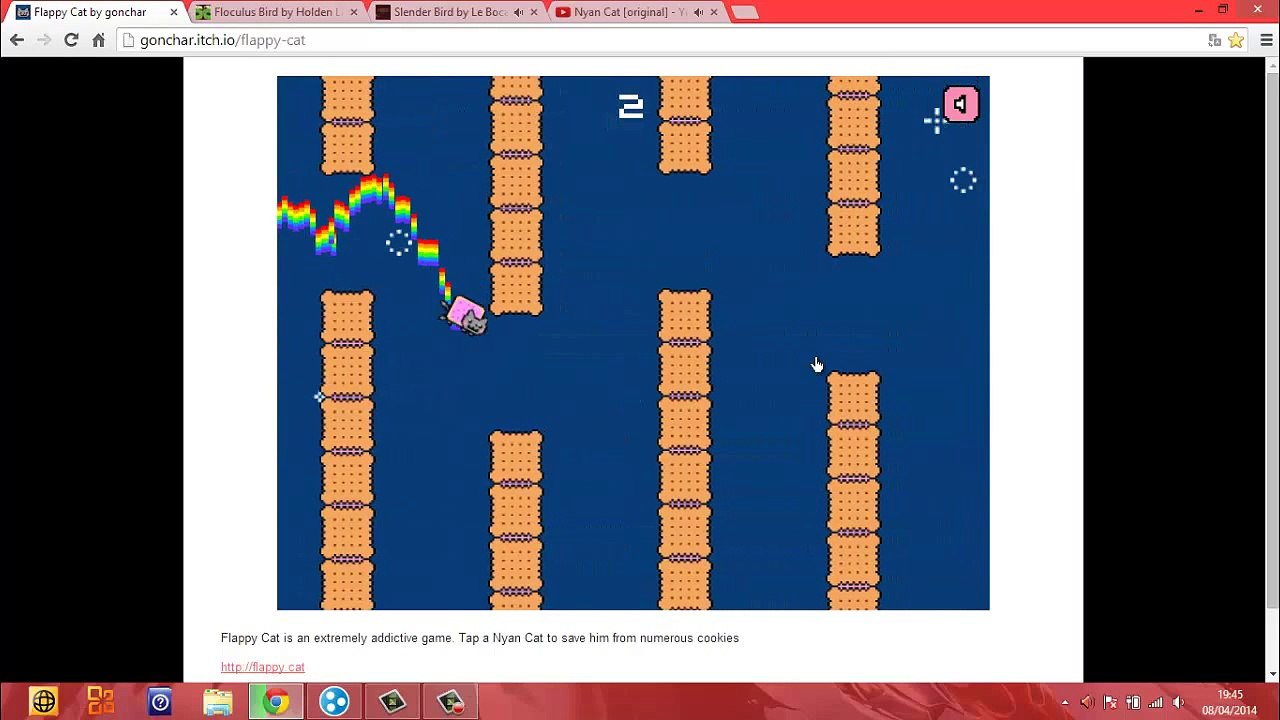Show hidden system tray icons
Screen dimensions: 1280x720
(x=1065, y=702)
